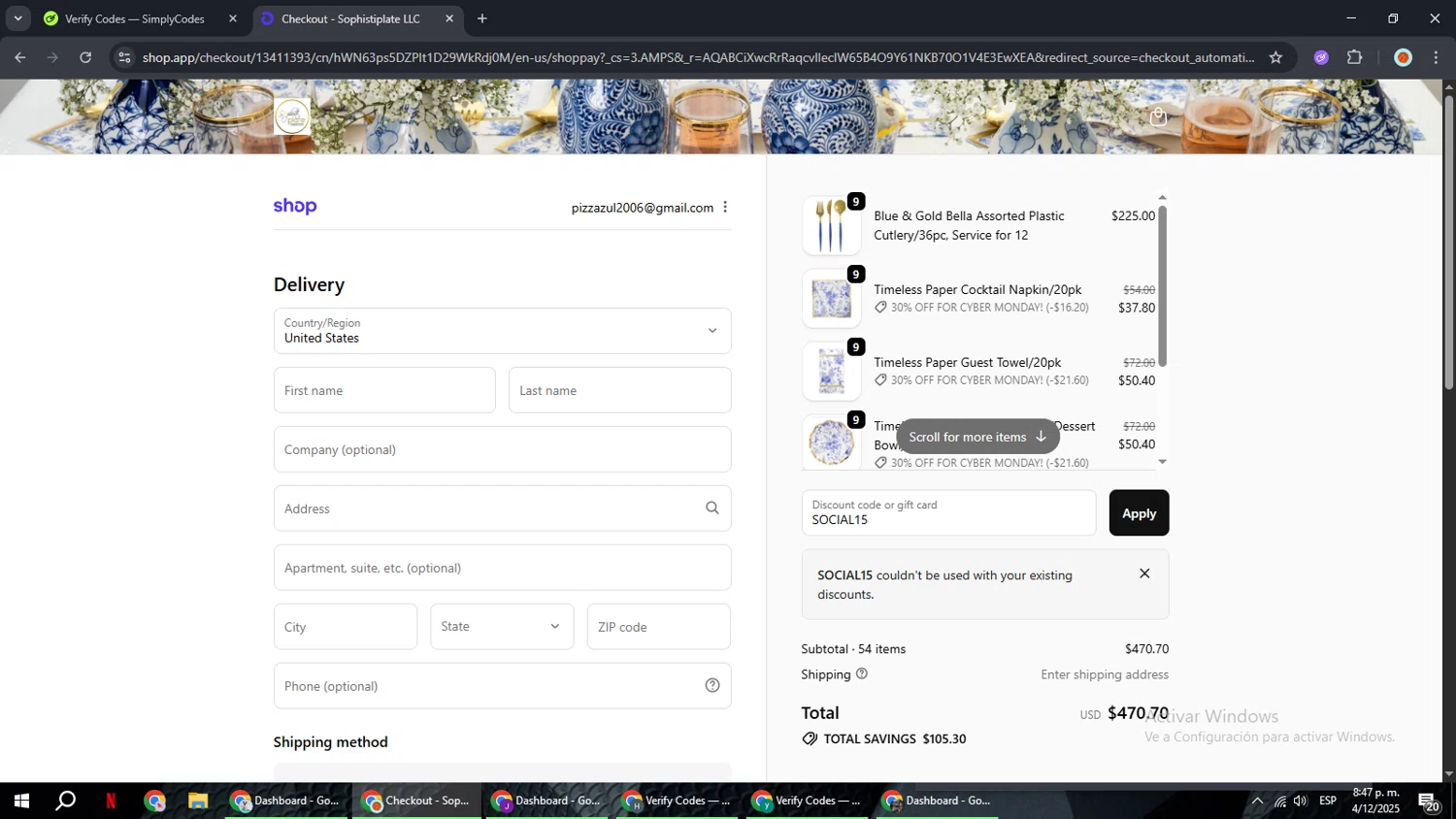This screenshot has width=1456, height=819.
Task: Open File Explorer from taskbar
Action: 198,801
